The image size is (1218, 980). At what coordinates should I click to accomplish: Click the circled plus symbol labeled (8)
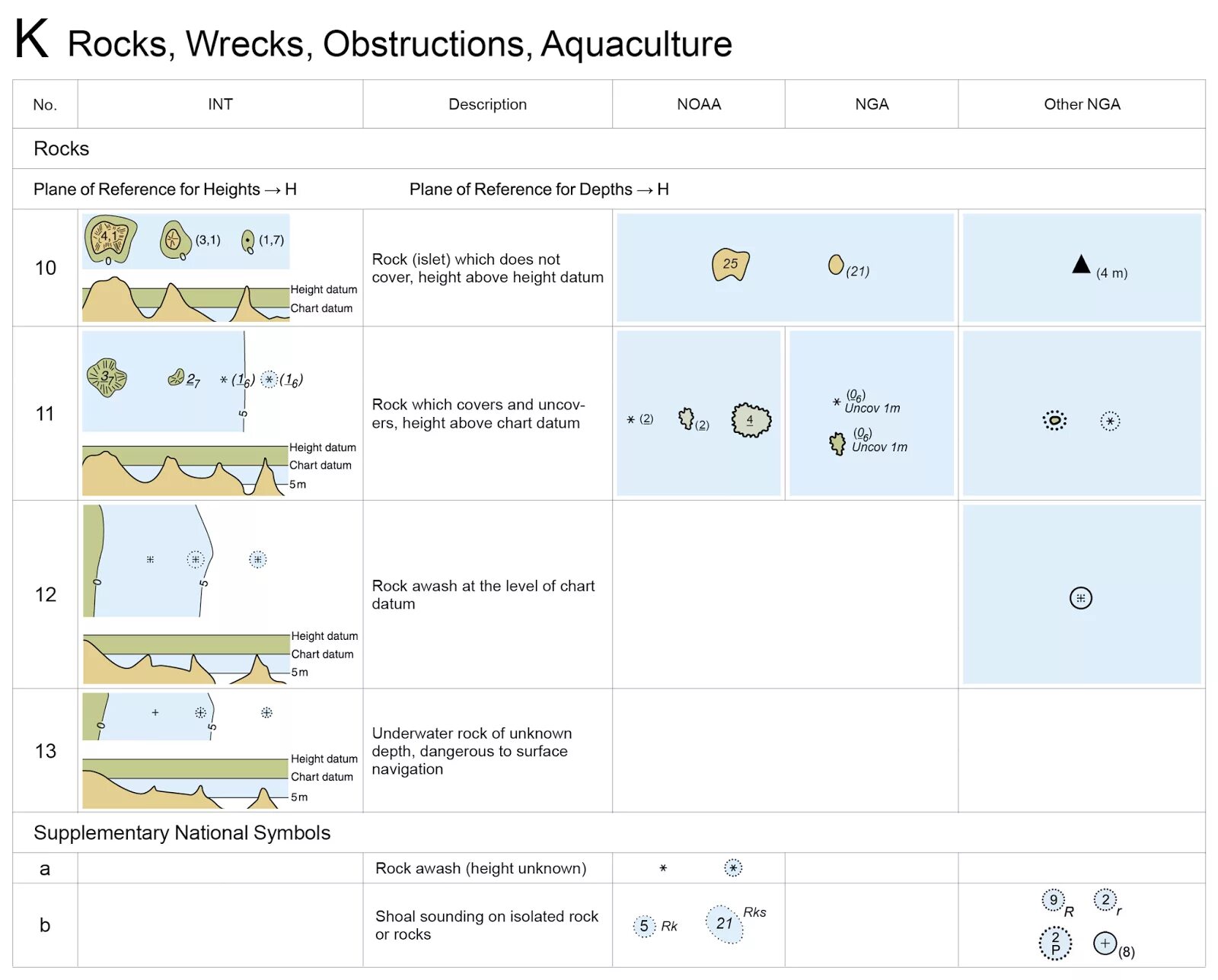click(1105, 943)
